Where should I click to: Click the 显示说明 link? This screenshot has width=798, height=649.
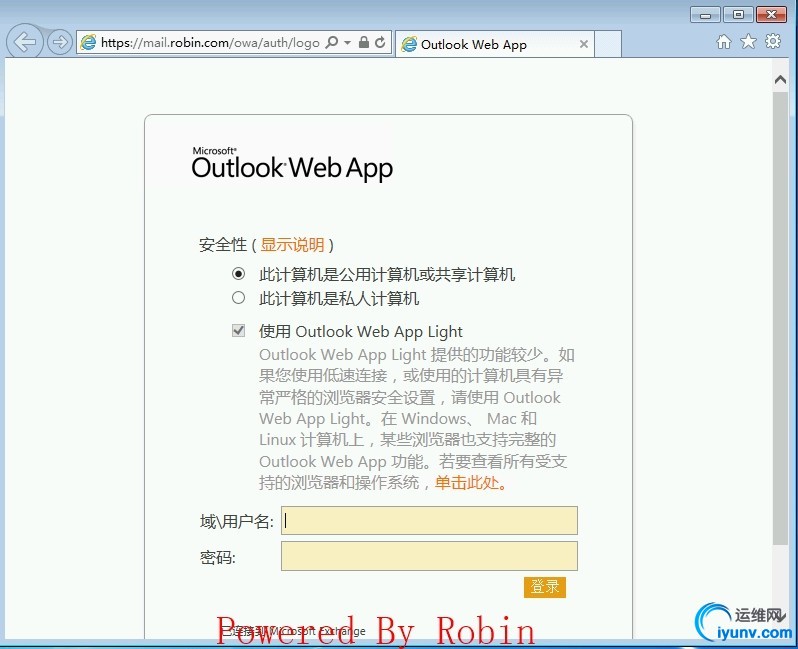click(x=292, y=245)
